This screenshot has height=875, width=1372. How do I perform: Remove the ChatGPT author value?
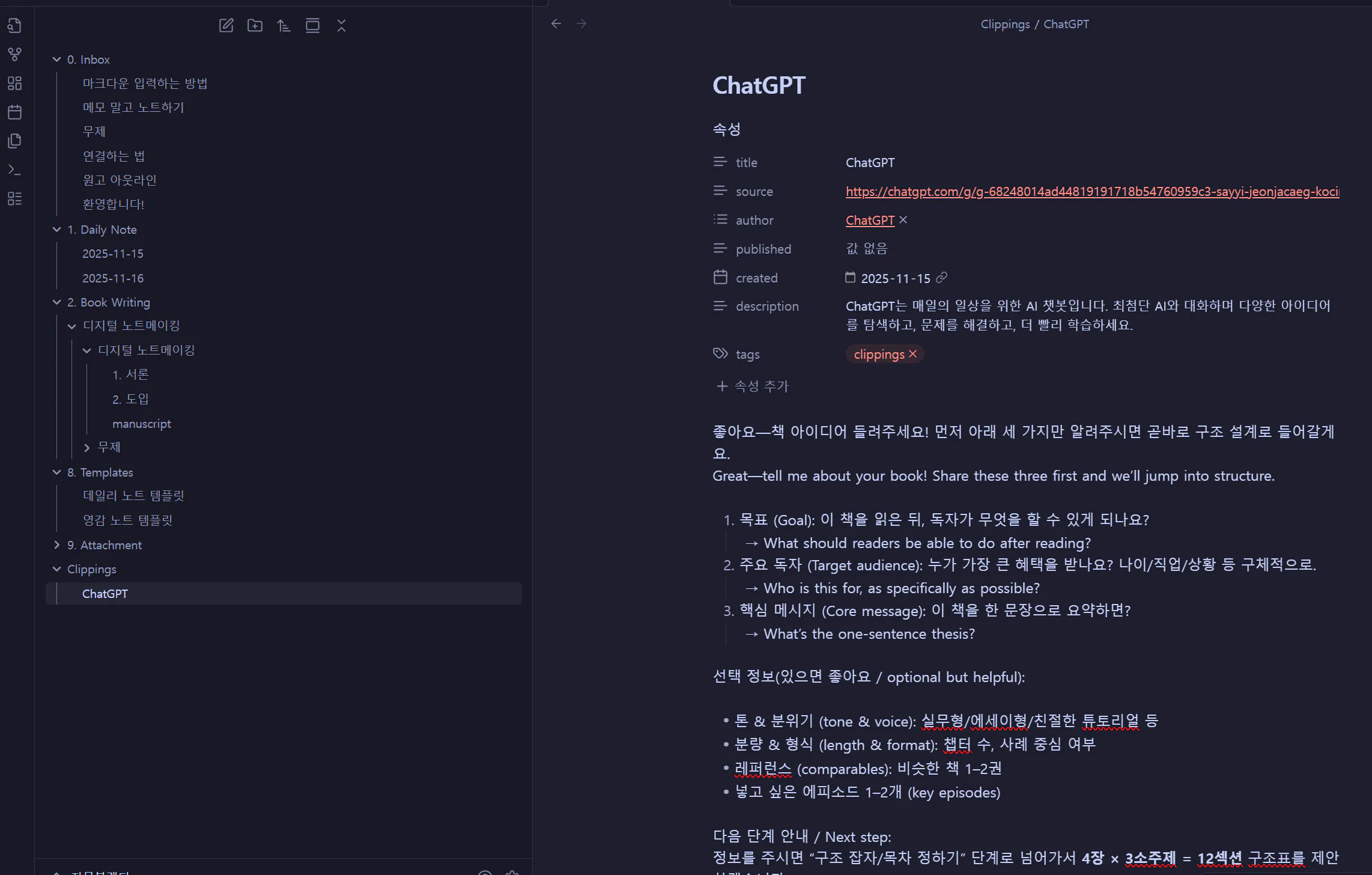point(903,220)
